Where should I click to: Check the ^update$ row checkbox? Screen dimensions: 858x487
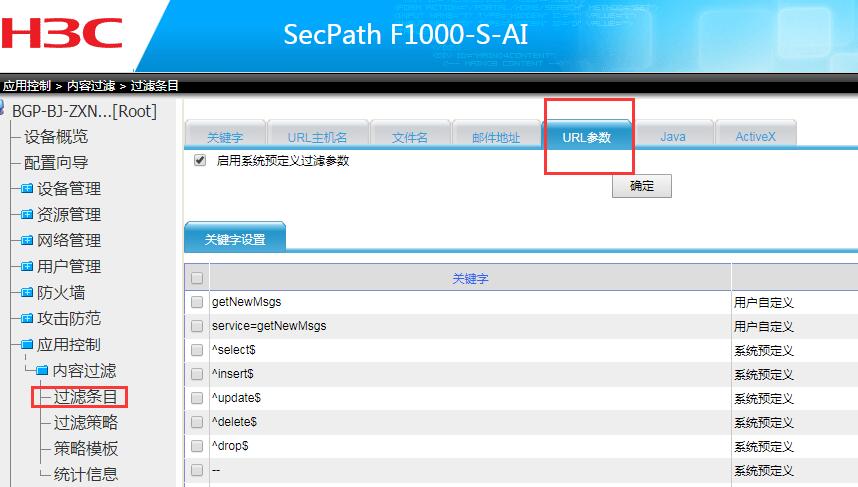click(x=197, y=398)
